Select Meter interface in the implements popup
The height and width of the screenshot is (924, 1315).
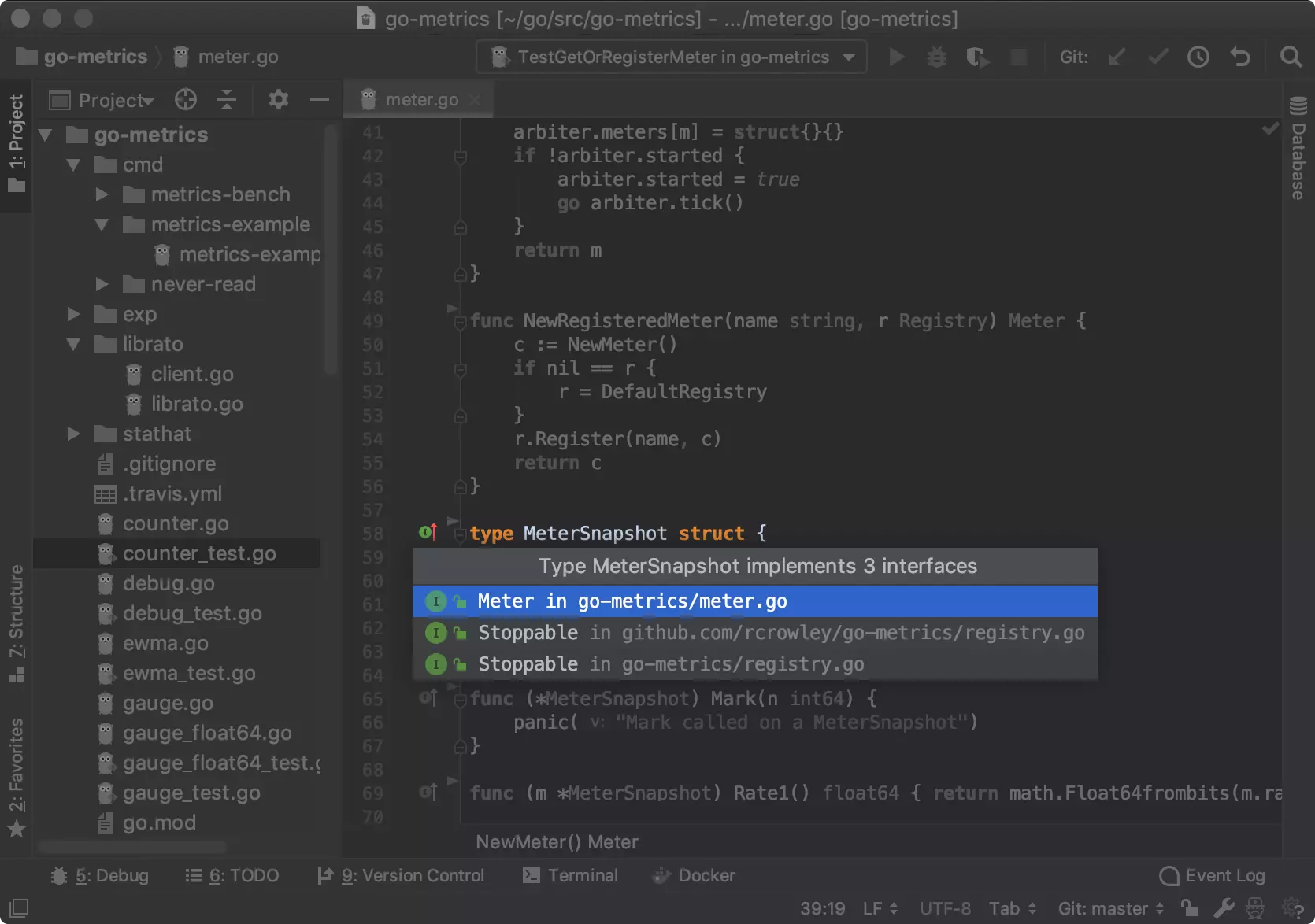click(632, 601)
